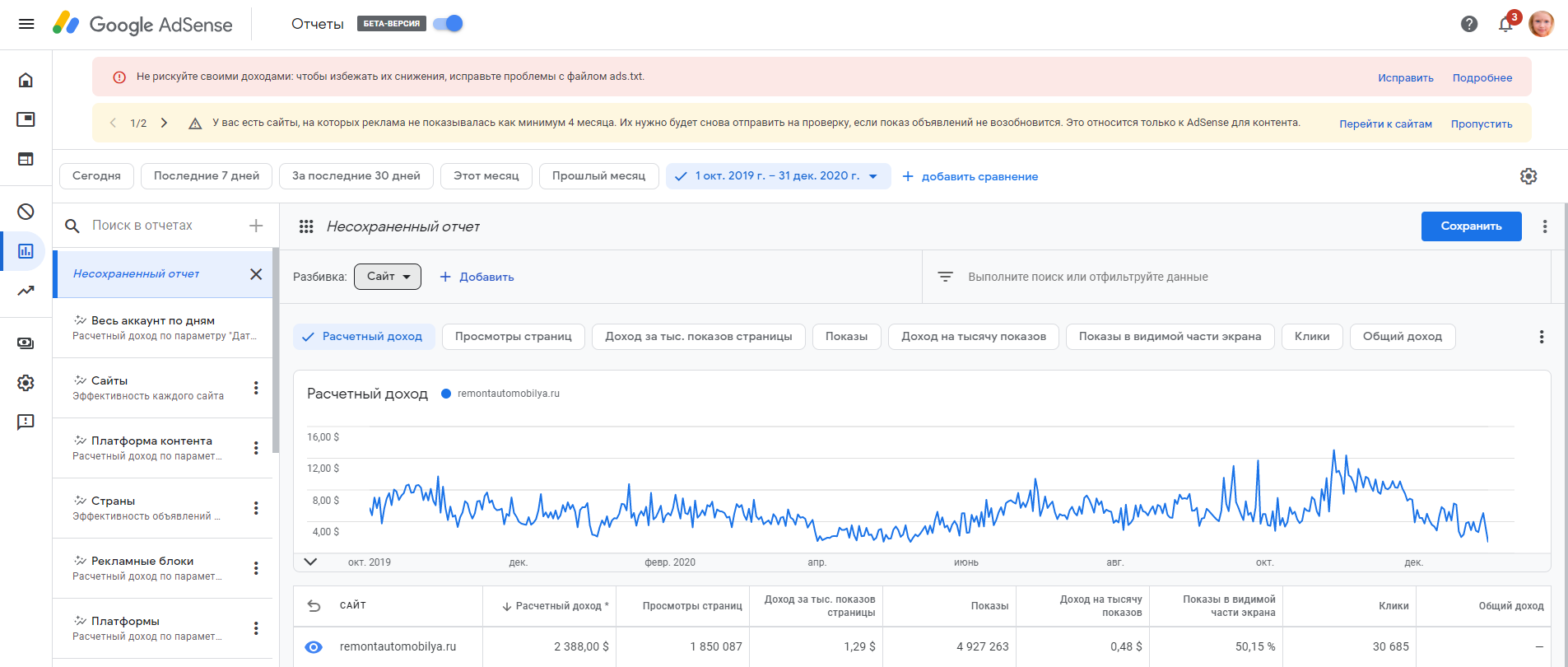Select the Клики metric tab
The image size is (1568, 667).
pyautogui.click(x=1311, y=337)
